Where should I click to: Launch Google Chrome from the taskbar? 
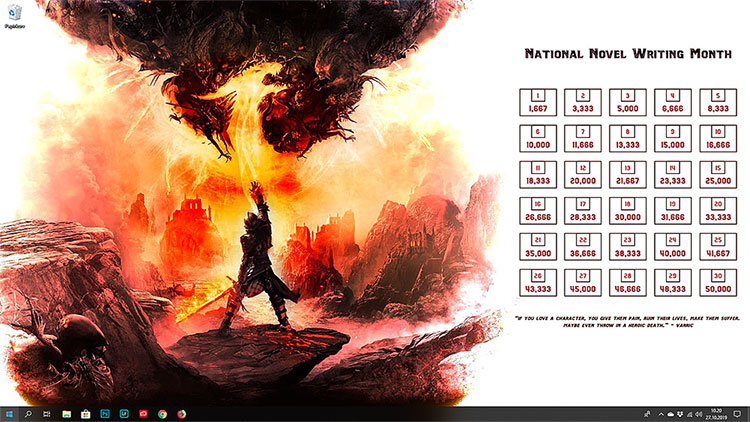(x=162, y=414)
